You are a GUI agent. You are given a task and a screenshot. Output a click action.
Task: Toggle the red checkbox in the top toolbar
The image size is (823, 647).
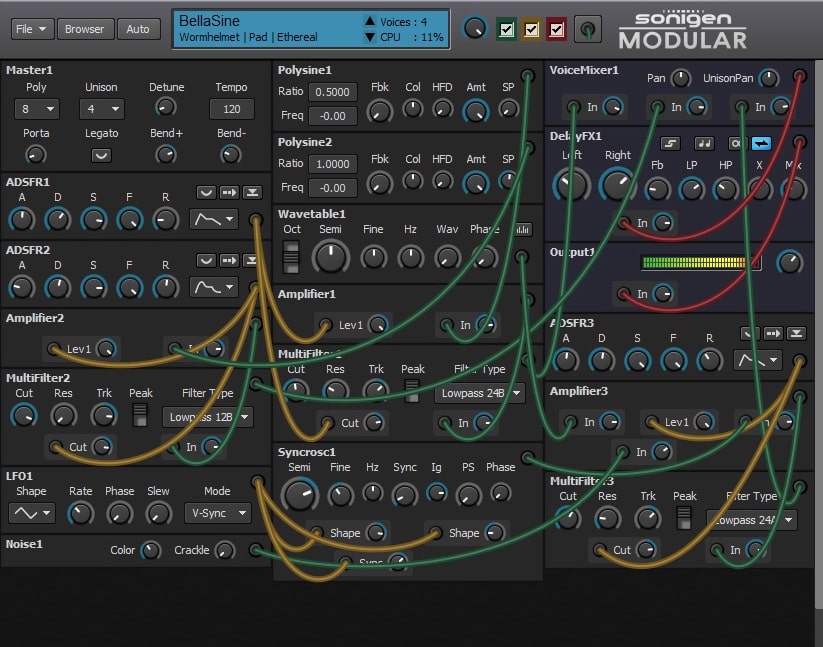pos(557,30)
